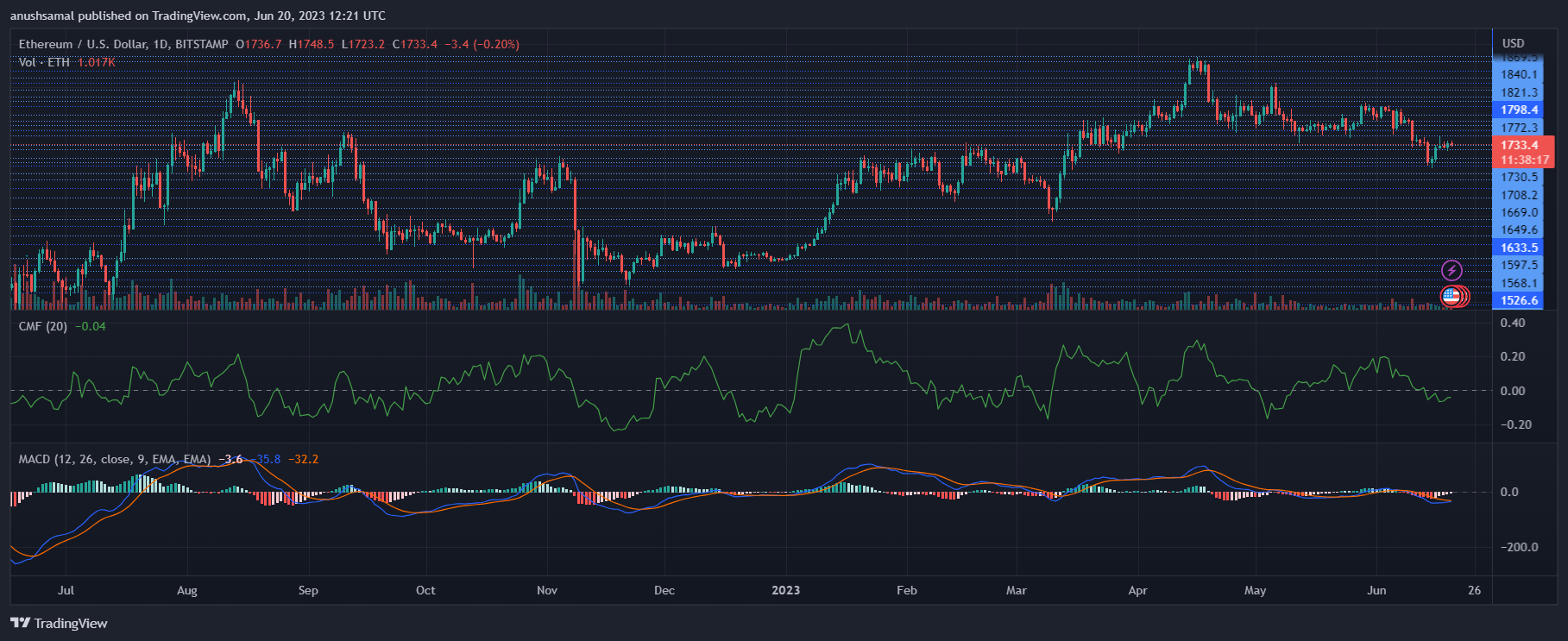Click the 1.017K volume value
Image resolution: width=1568 pixels, height=641 pixels.
(x=97, y=62)
